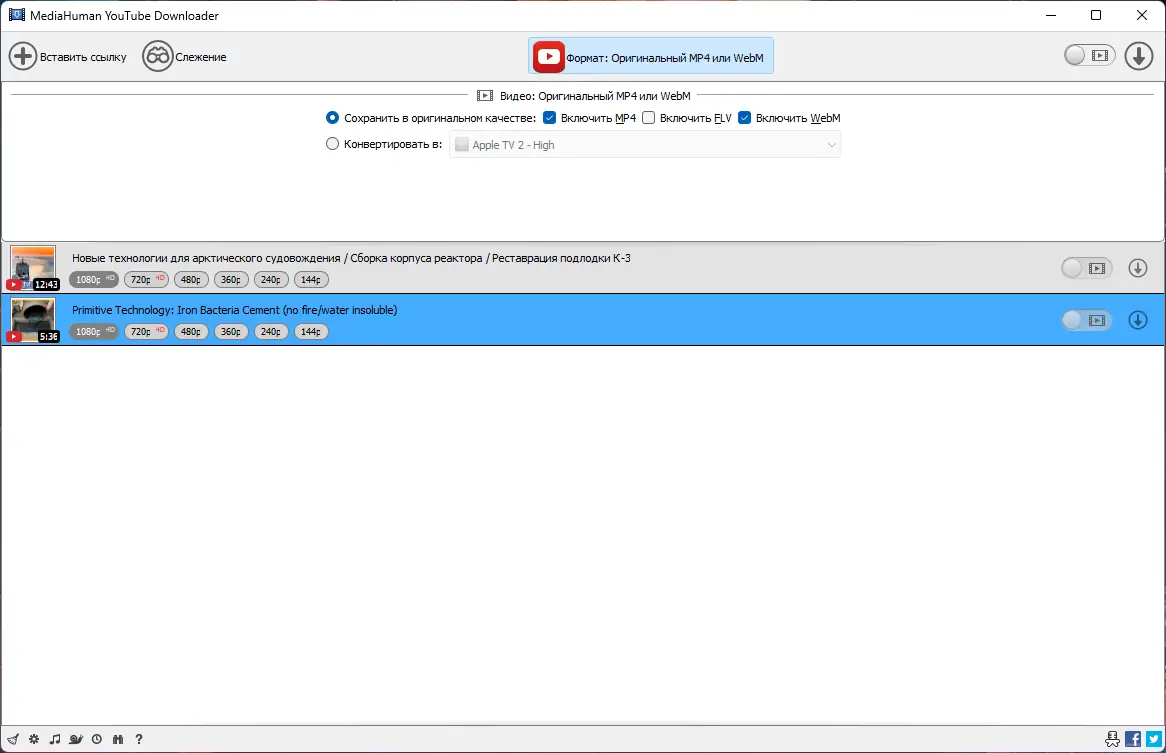Choose 240p for Новые технологии video
The height and width of the screenshot is (753, 1166).
[x=271, y=279]
